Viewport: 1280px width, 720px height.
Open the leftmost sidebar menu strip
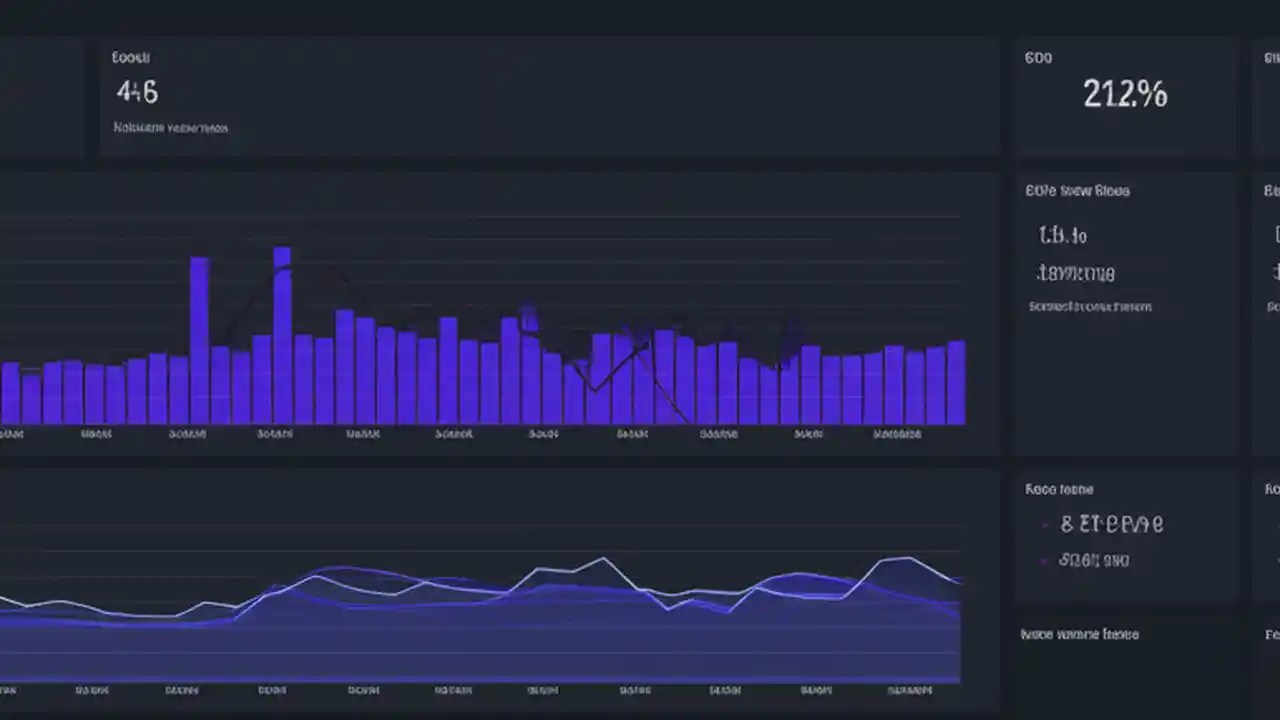[42, 95]
